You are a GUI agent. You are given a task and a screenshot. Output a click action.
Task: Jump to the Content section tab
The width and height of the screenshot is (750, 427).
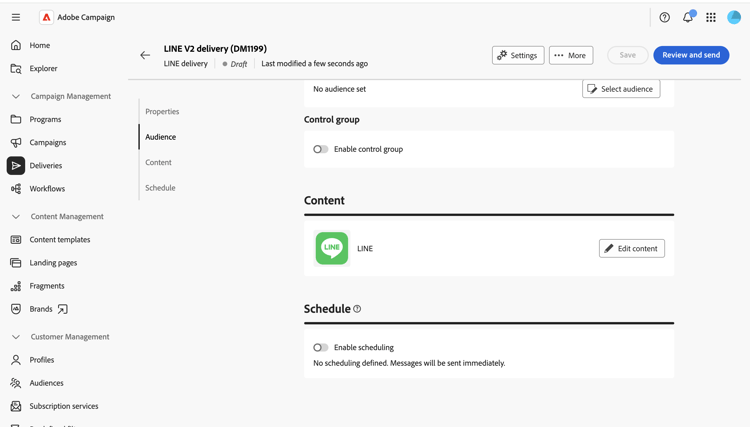[158, 162]
